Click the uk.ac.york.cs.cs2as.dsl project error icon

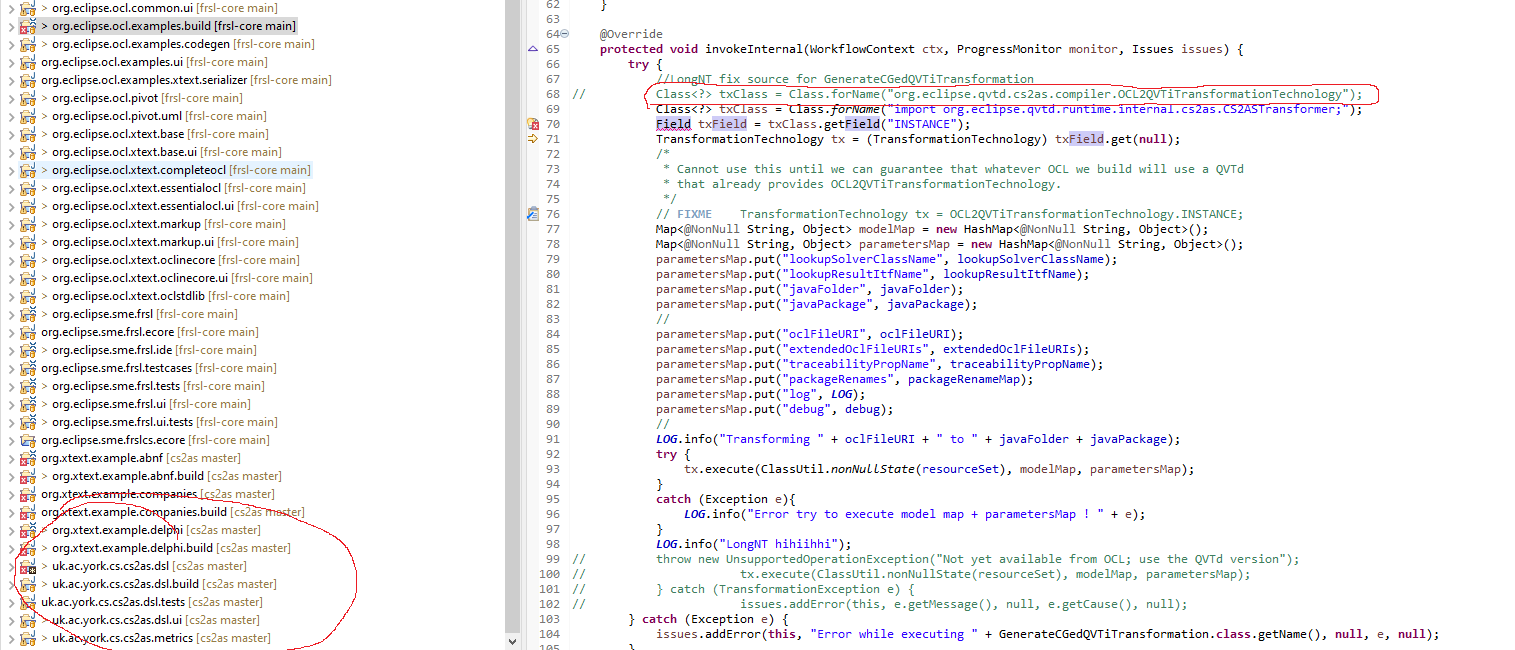coord(27,566)
